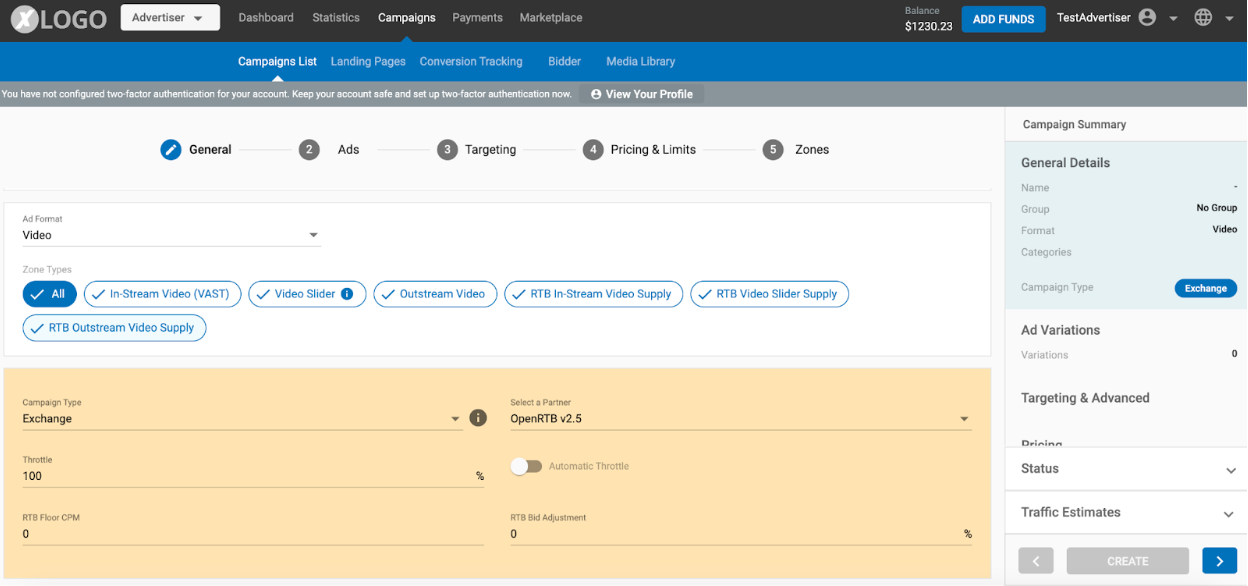1248x586 pixels.
Task: Toggle the RTB Video Slider Supply chip
Action: pos(769,294)
